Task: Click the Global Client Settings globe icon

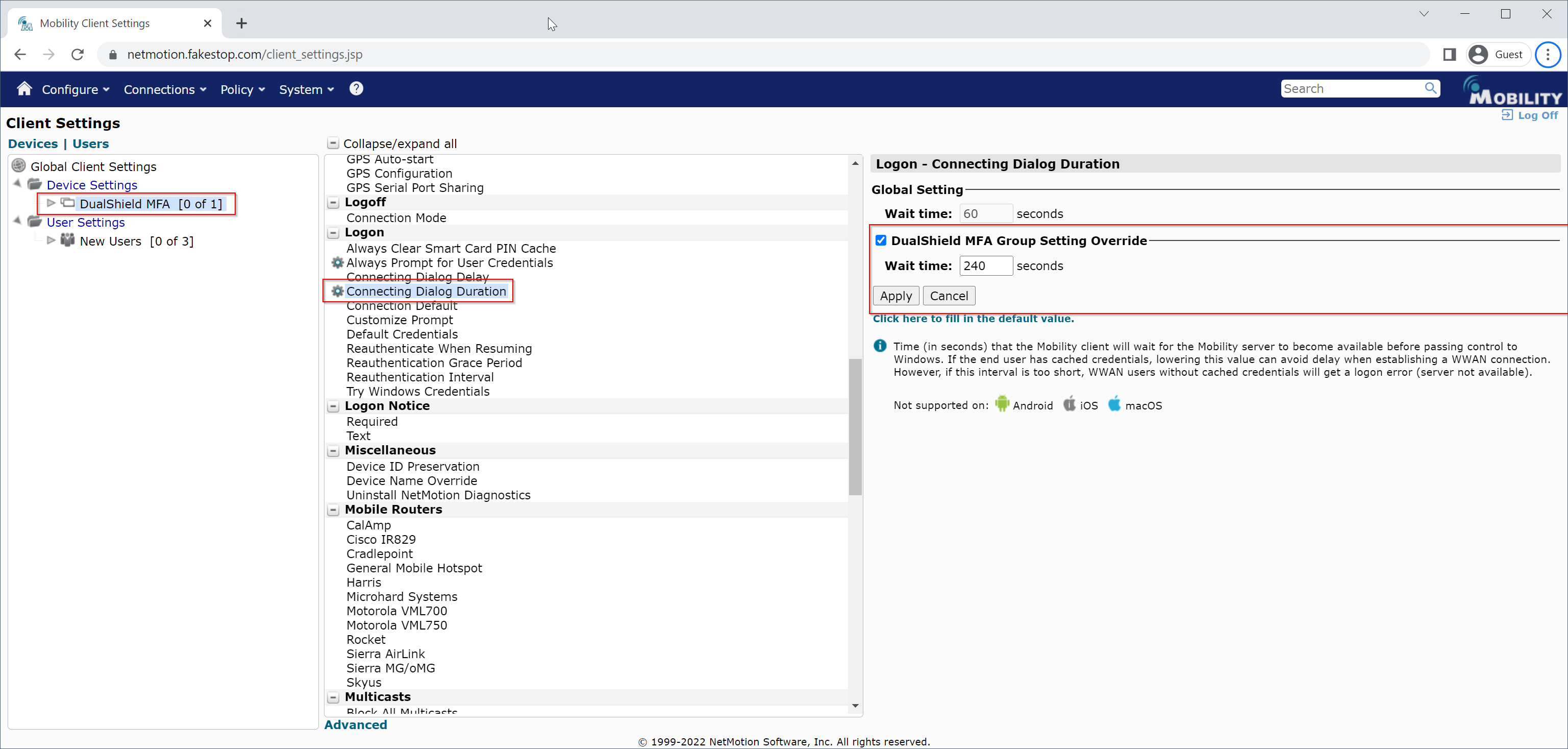Action: 19,165
